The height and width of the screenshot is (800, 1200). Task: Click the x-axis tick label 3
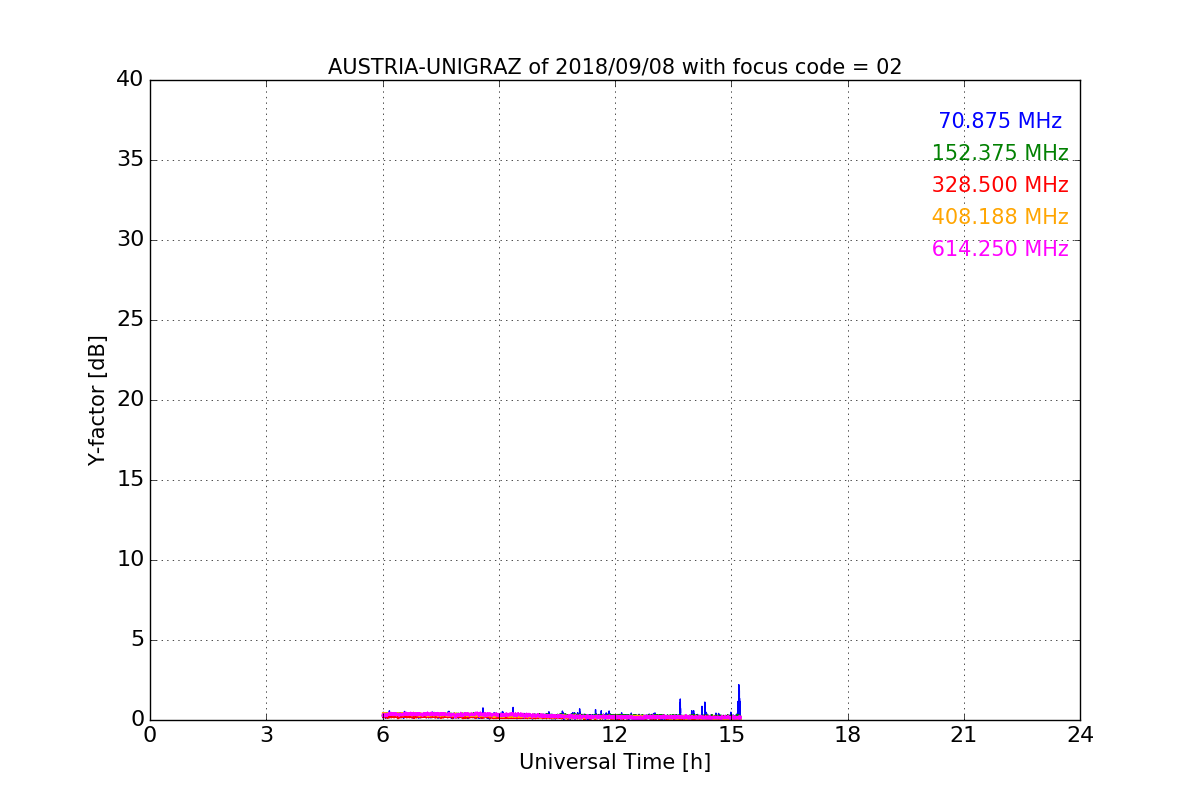click(x=266, y=735)
